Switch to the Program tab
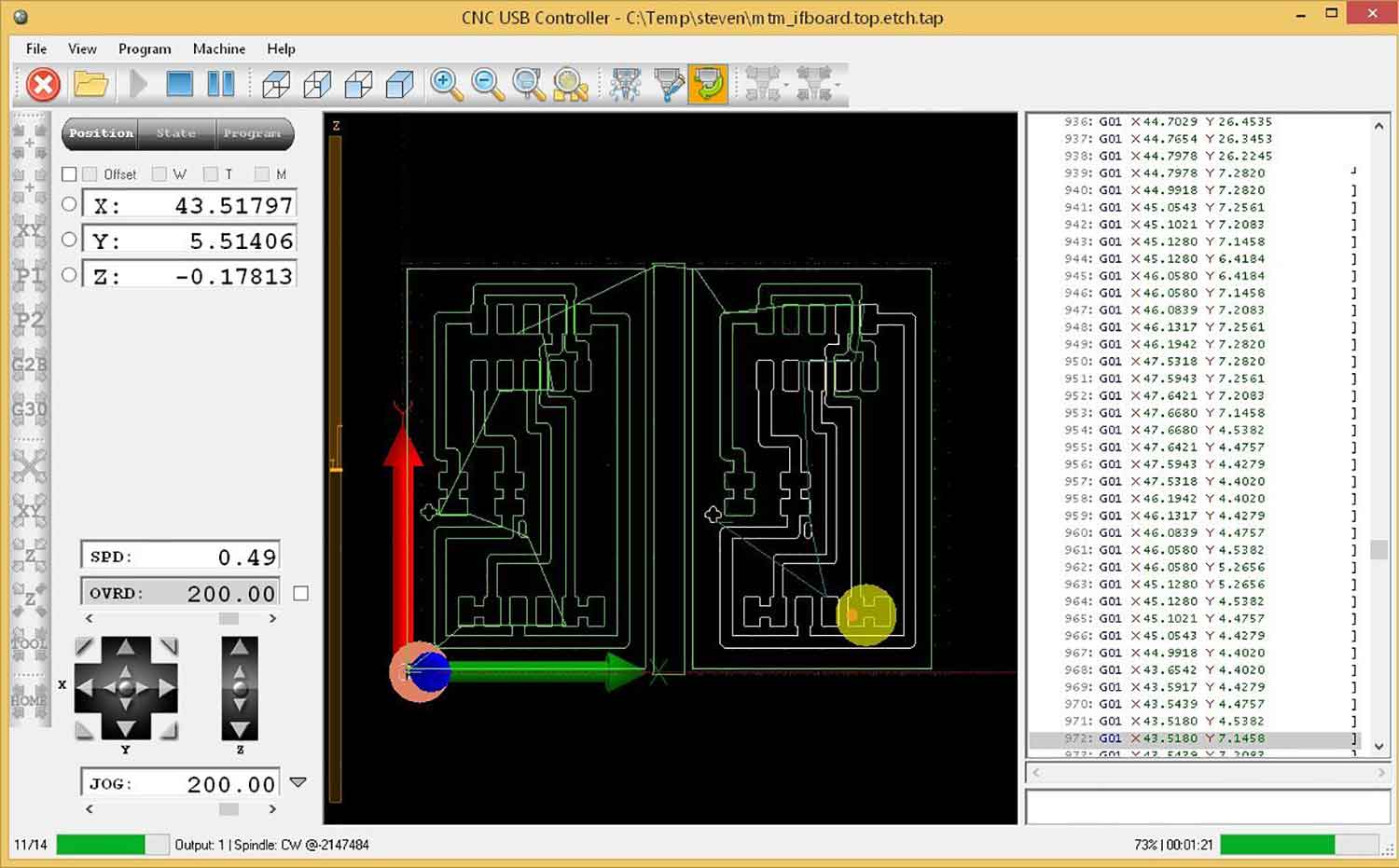This screenshot has width=1399, height=868. [x=254, y=133]
